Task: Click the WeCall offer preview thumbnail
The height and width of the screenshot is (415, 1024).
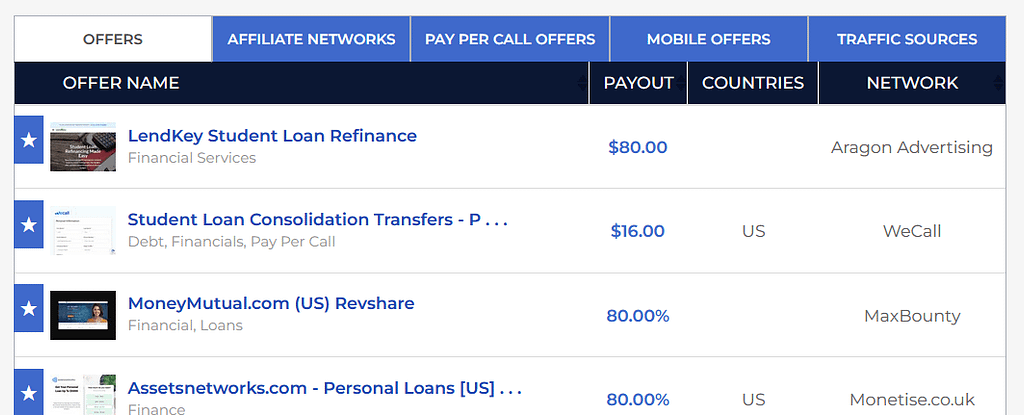Action: [x=83, y=231]
